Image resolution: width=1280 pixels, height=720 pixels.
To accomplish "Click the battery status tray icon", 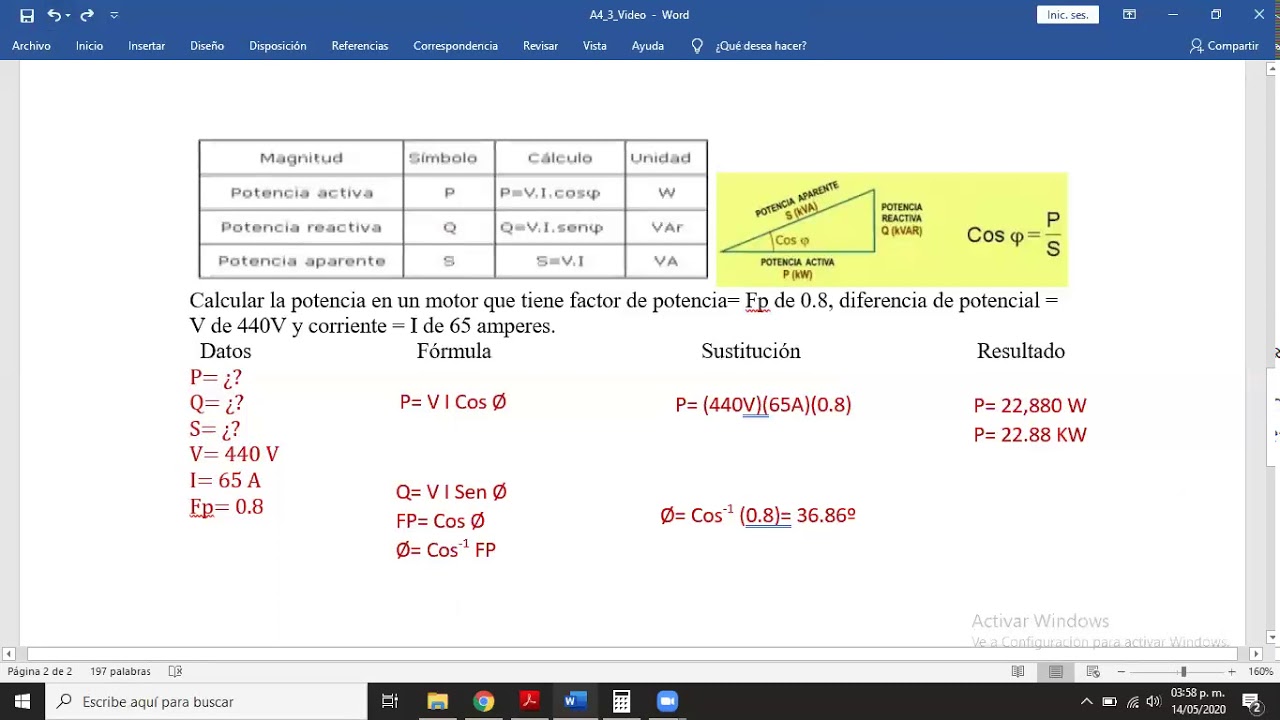I will point(1110,702).
